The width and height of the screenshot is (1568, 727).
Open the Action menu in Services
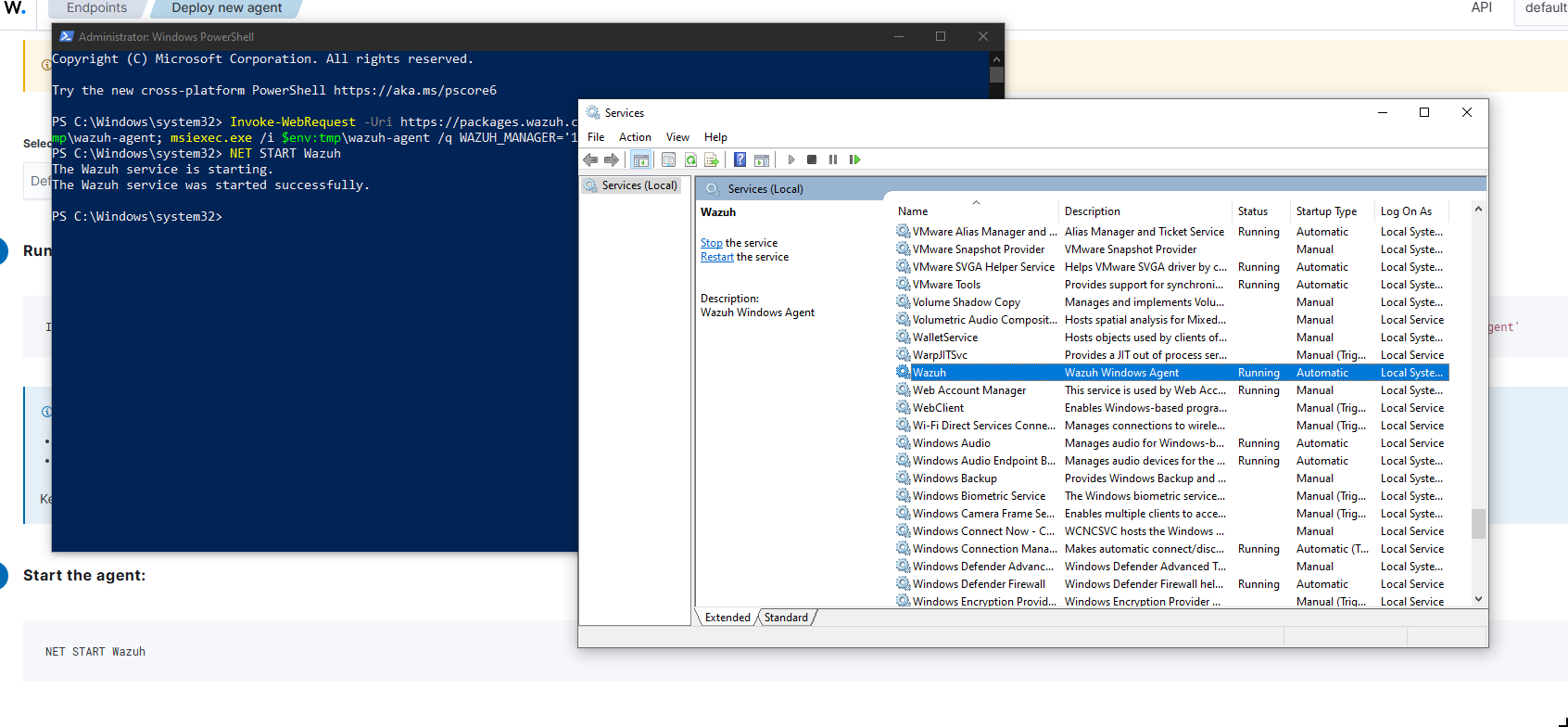point(635,136)
